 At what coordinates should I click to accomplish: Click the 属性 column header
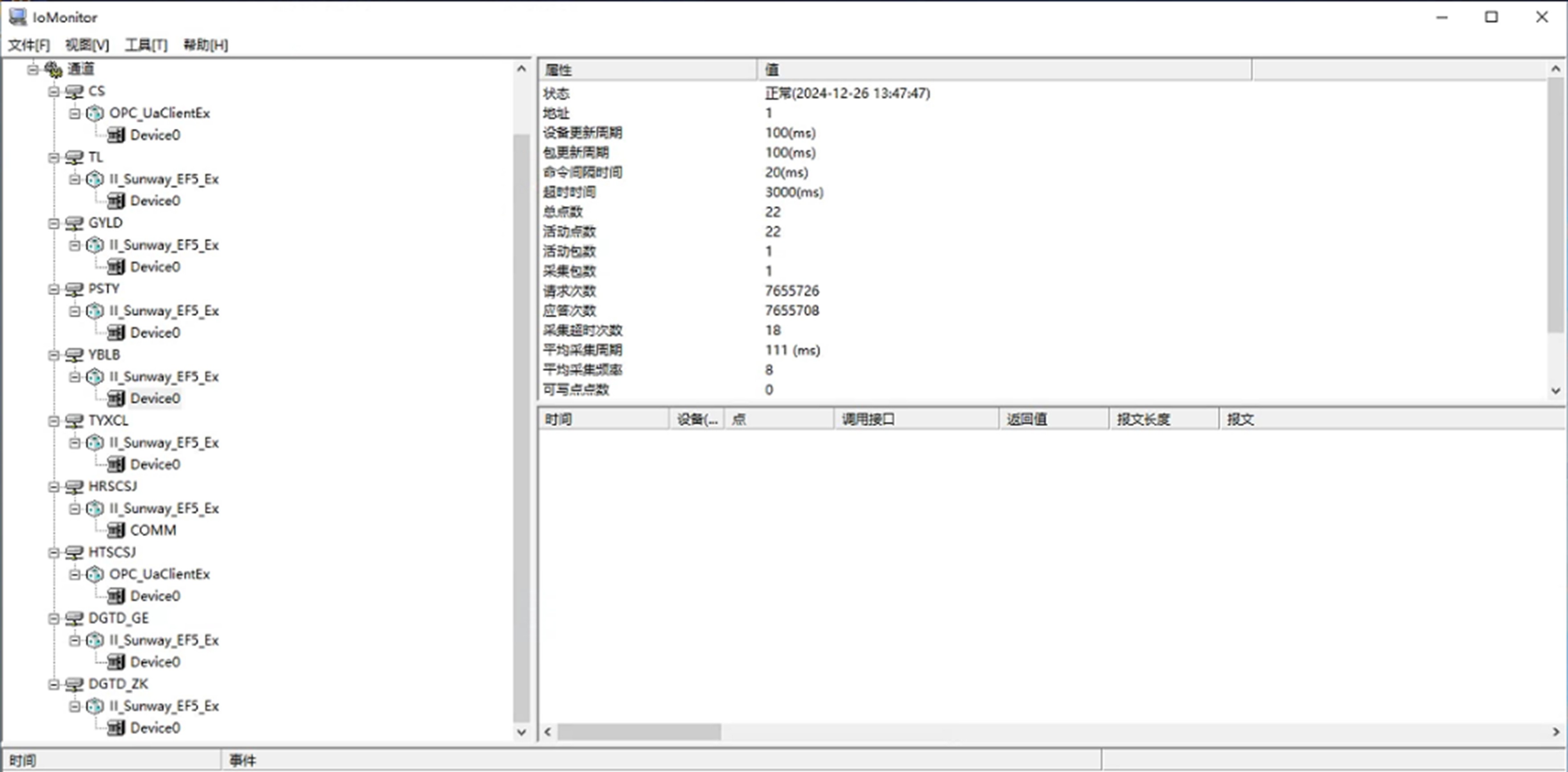tap(559, 70)
